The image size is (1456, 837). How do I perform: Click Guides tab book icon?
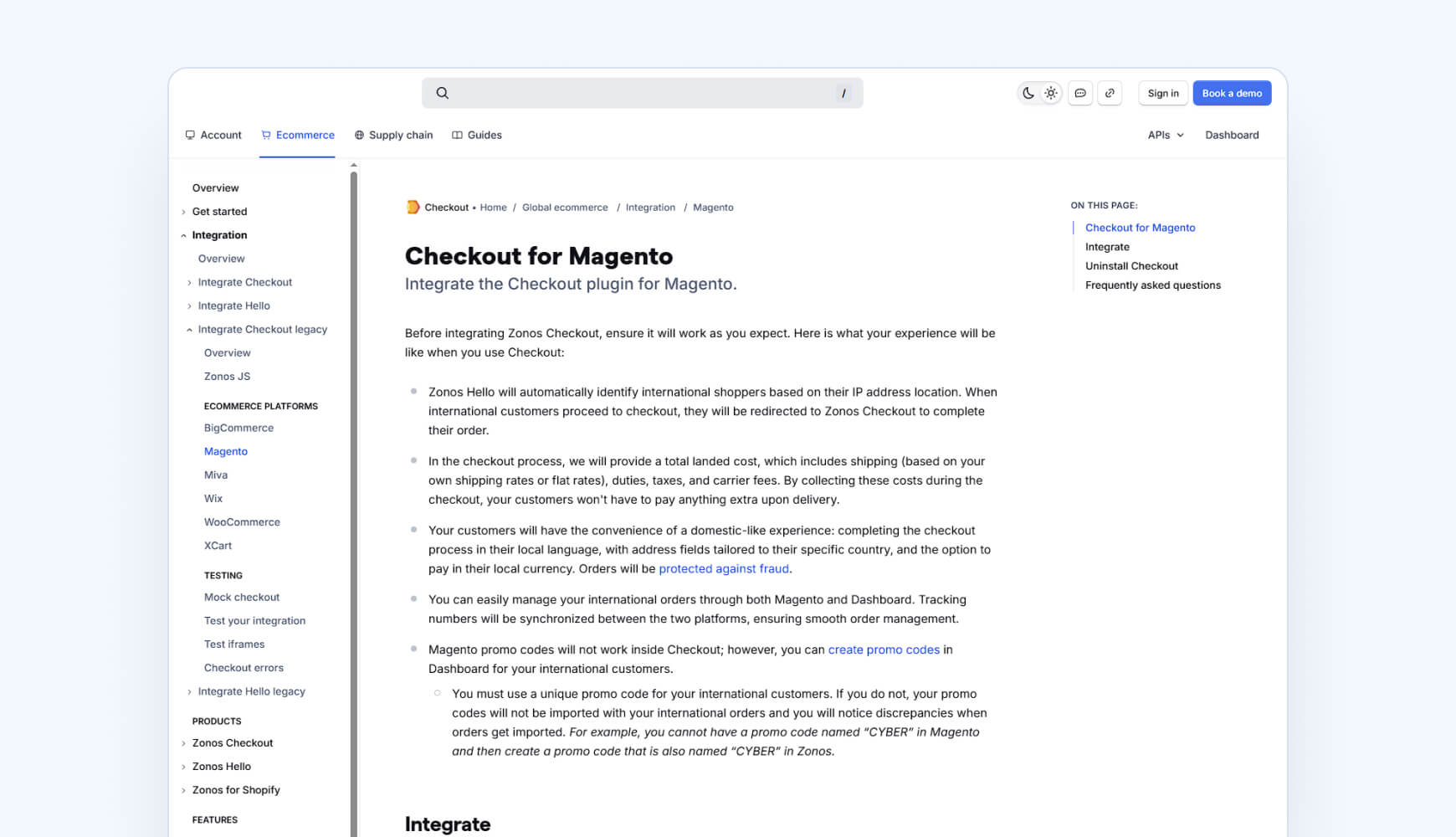click(x=457, y=135)
